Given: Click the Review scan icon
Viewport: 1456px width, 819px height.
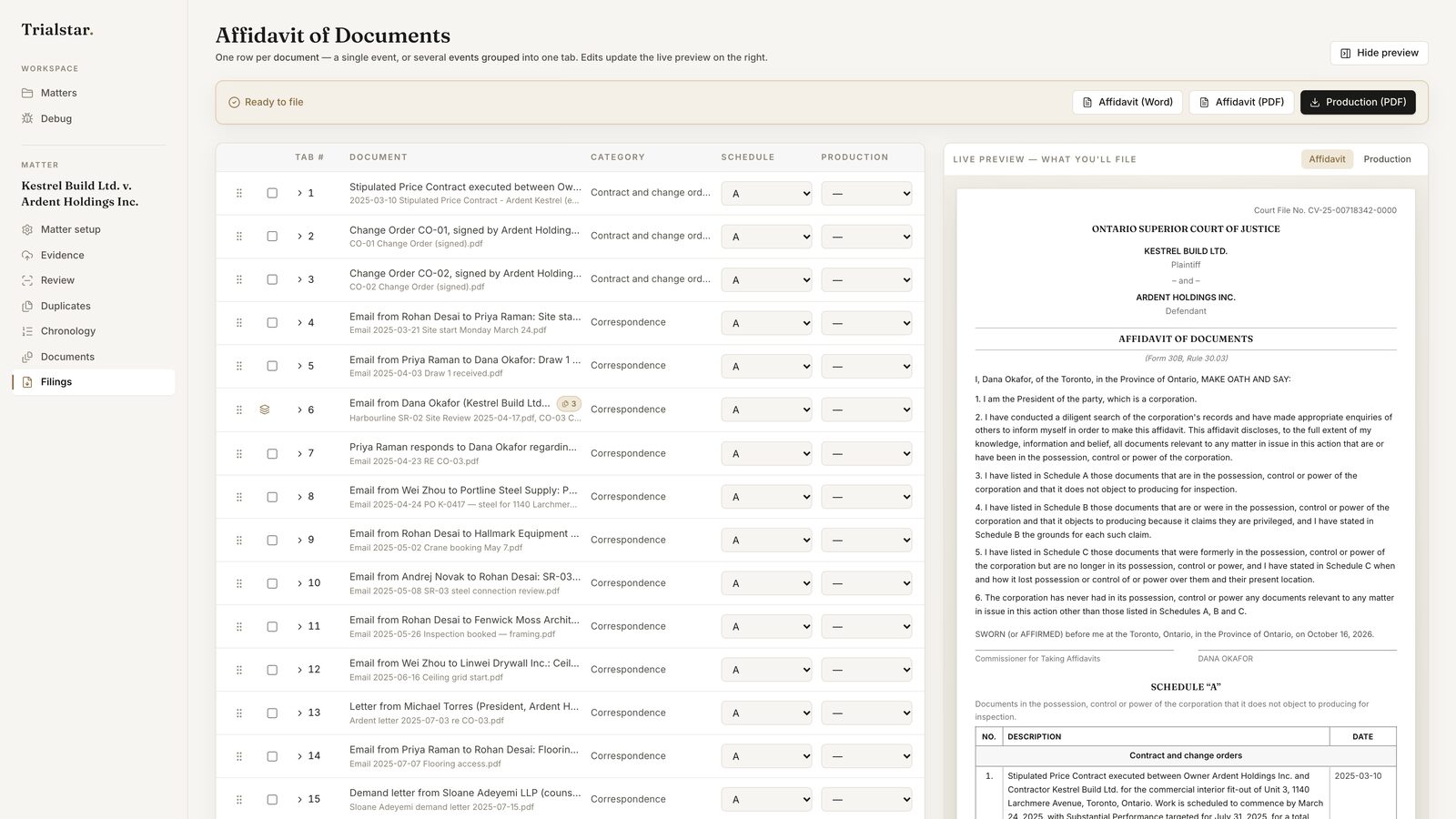Looking at the screenshot, I should [x=27, y=280].
